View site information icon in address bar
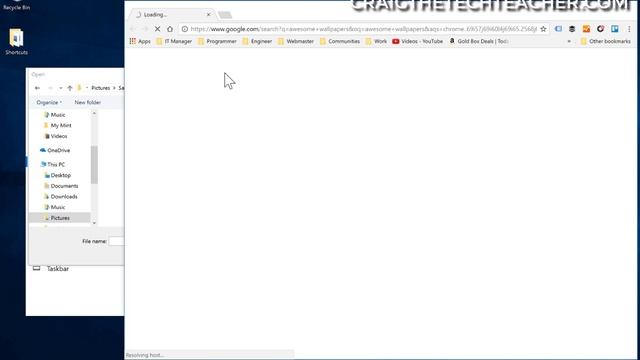This screenshot has height=360, width=640. [x=184, y=29]
